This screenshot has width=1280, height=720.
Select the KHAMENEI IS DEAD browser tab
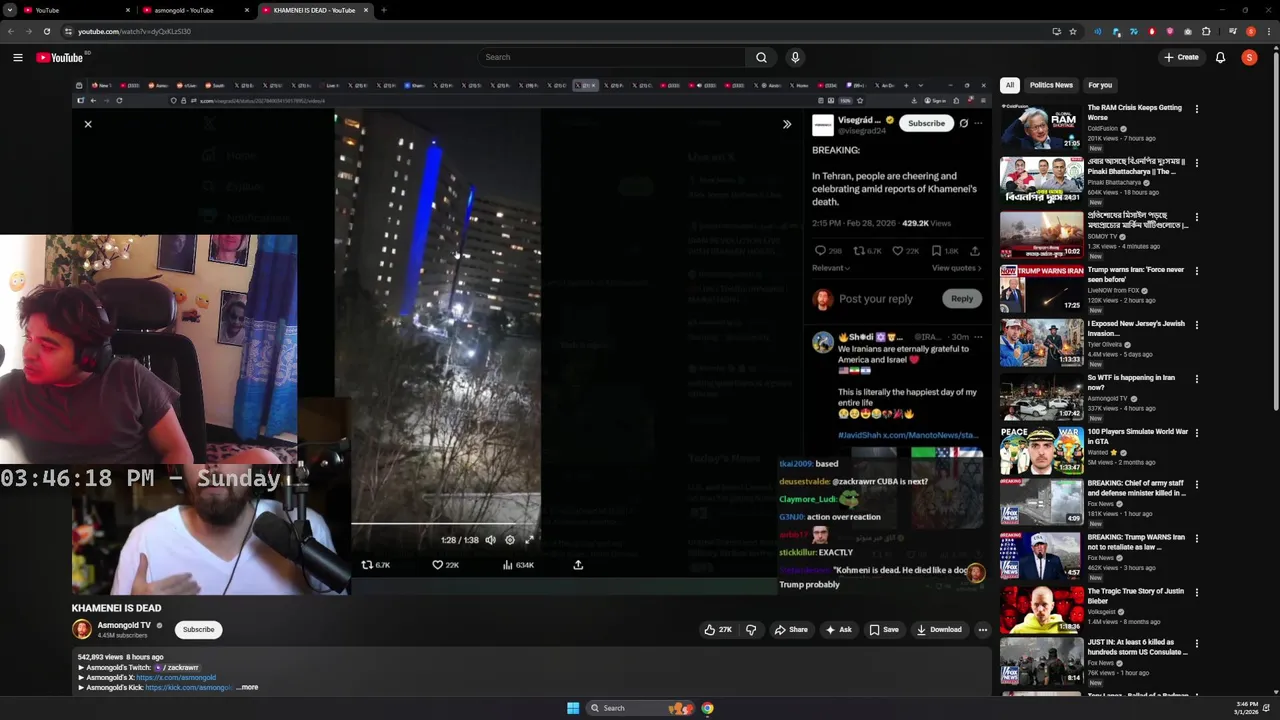click(x=315, y=10)
